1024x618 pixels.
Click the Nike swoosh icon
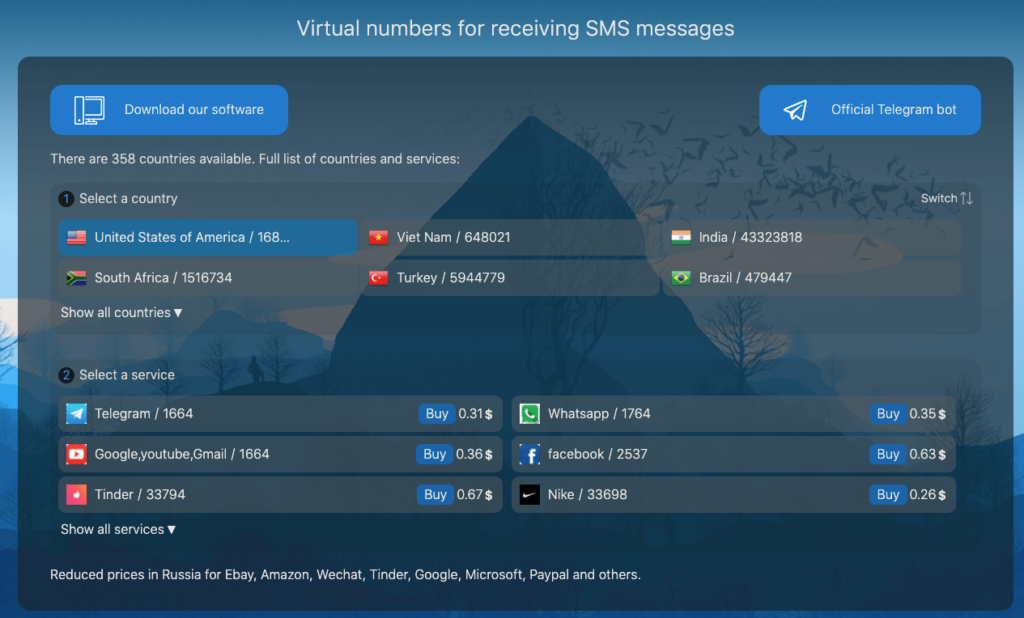(x=529, y=494)
